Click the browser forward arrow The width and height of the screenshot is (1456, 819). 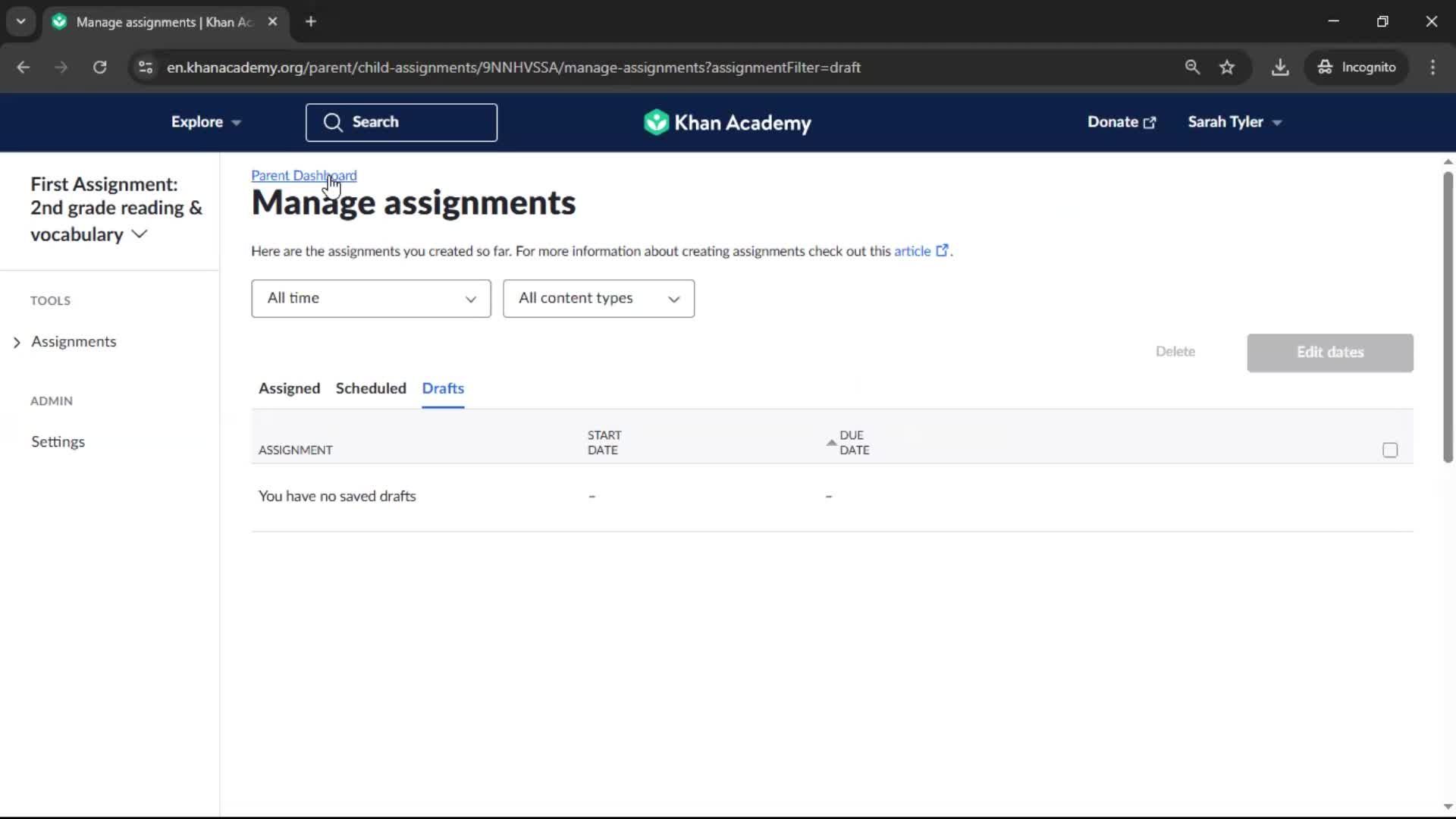(61, 67)
